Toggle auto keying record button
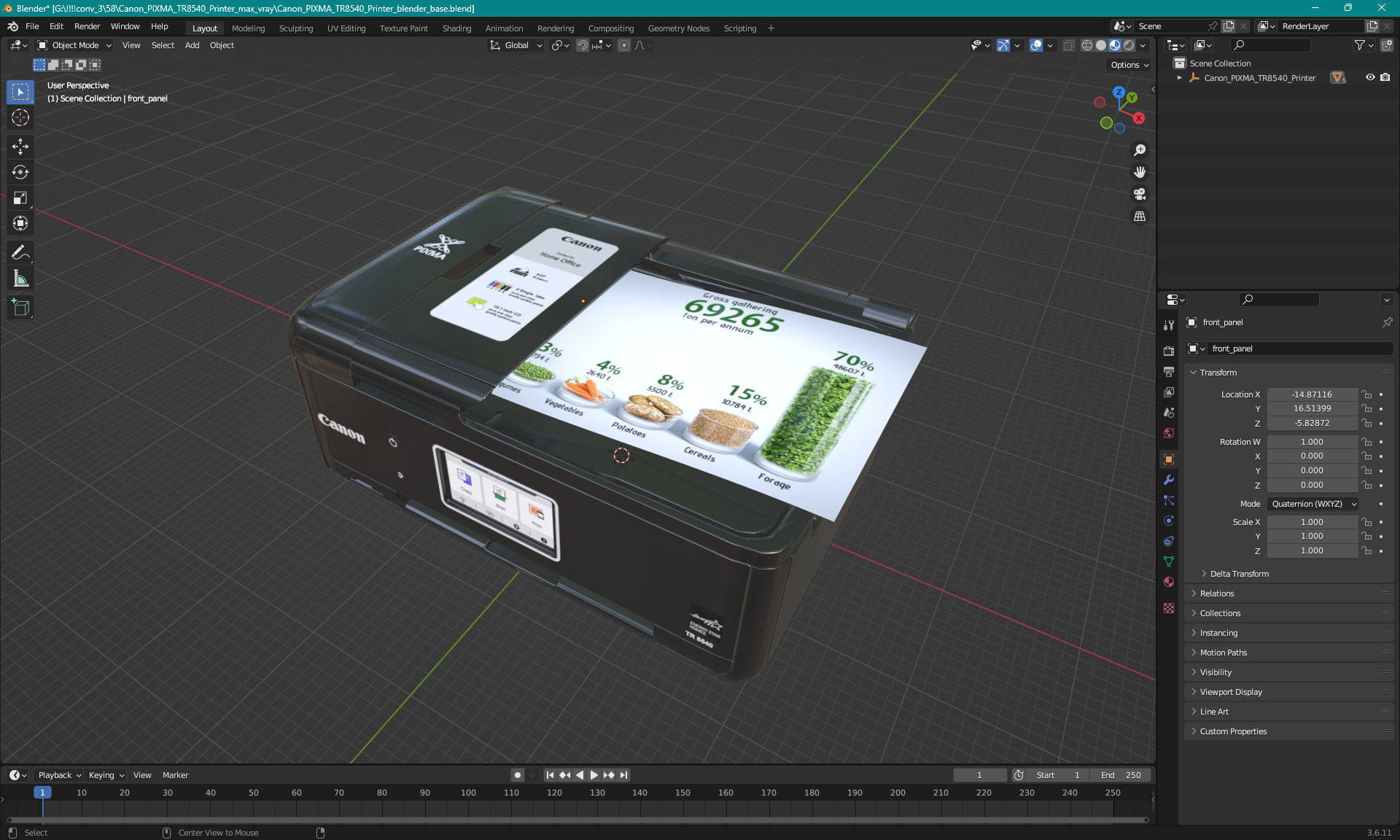Image resolution: width=1400 pixels, height=840 pixels. (518, 775)
